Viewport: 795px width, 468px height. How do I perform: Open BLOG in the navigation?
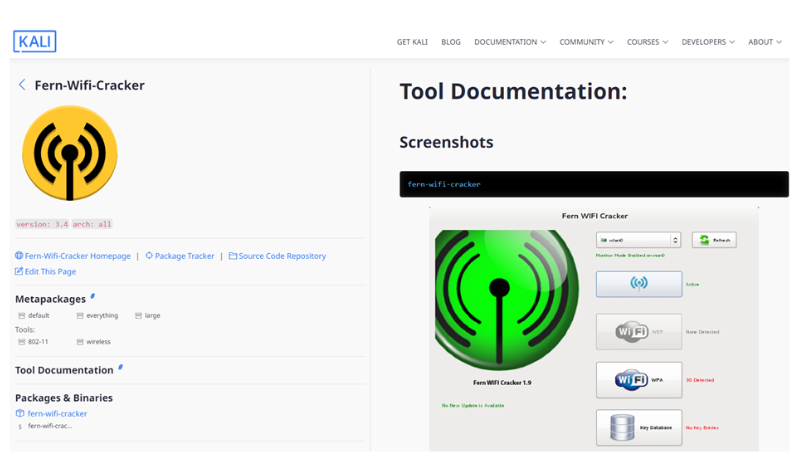point(451,42)
